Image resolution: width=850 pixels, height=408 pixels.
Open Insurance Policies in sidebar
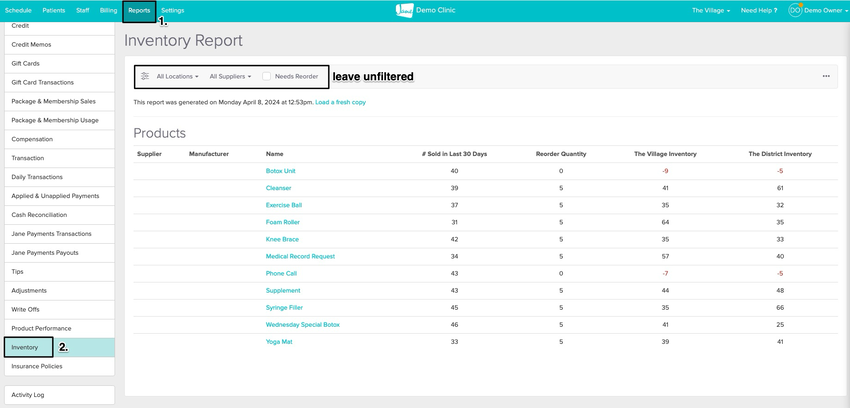pos(37,366)
